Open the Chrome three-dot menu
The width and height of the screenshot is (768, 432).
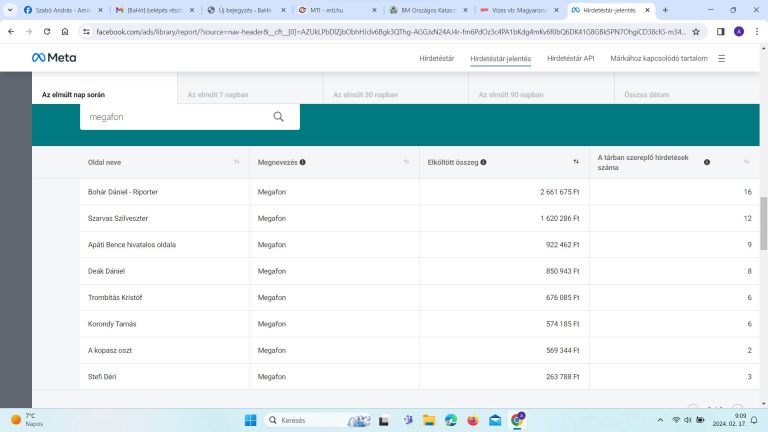[757, 31]
